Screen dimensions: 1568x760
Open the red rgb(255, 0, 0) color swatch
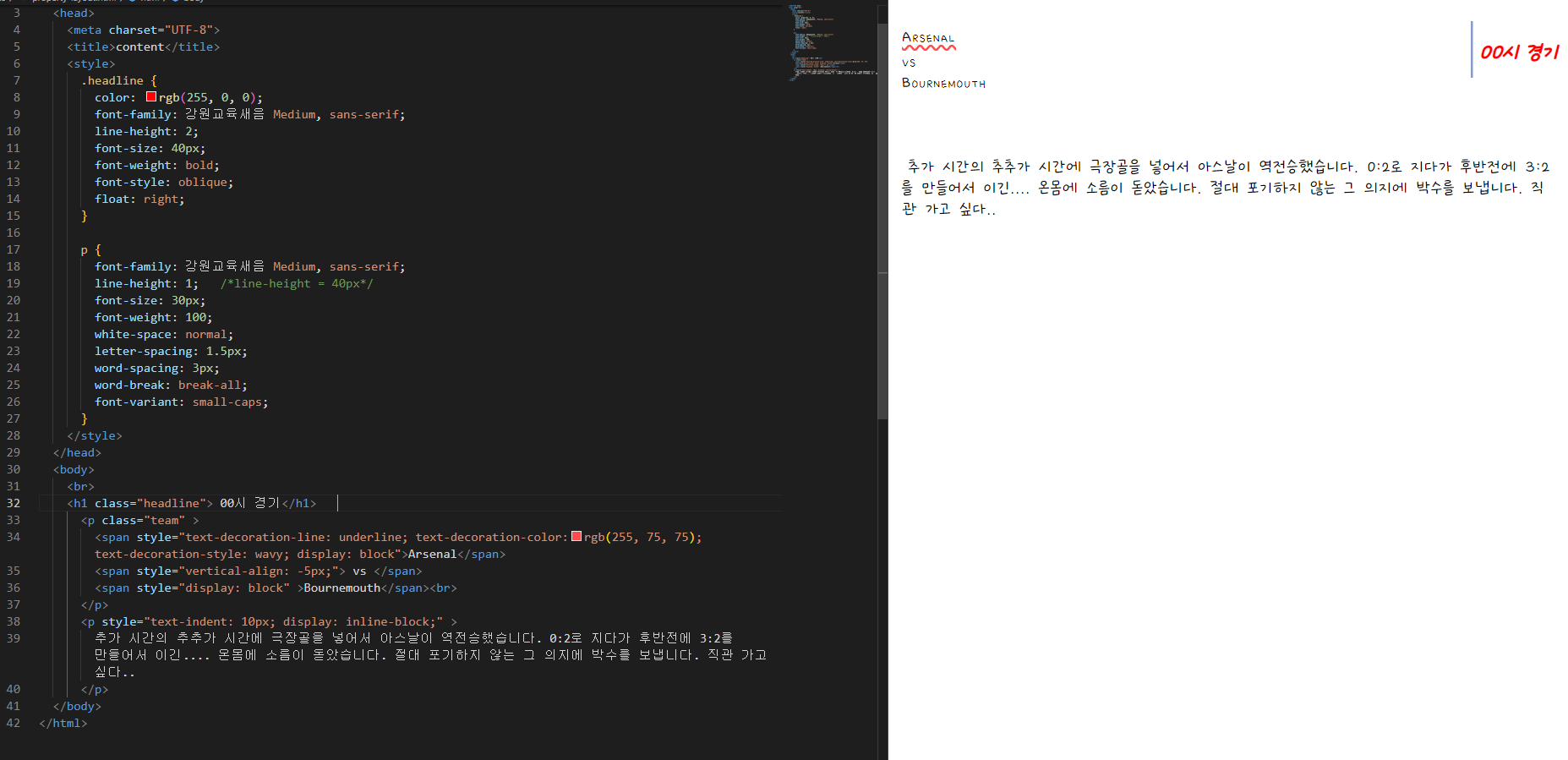pyautogui.click(x=151, y=96)
